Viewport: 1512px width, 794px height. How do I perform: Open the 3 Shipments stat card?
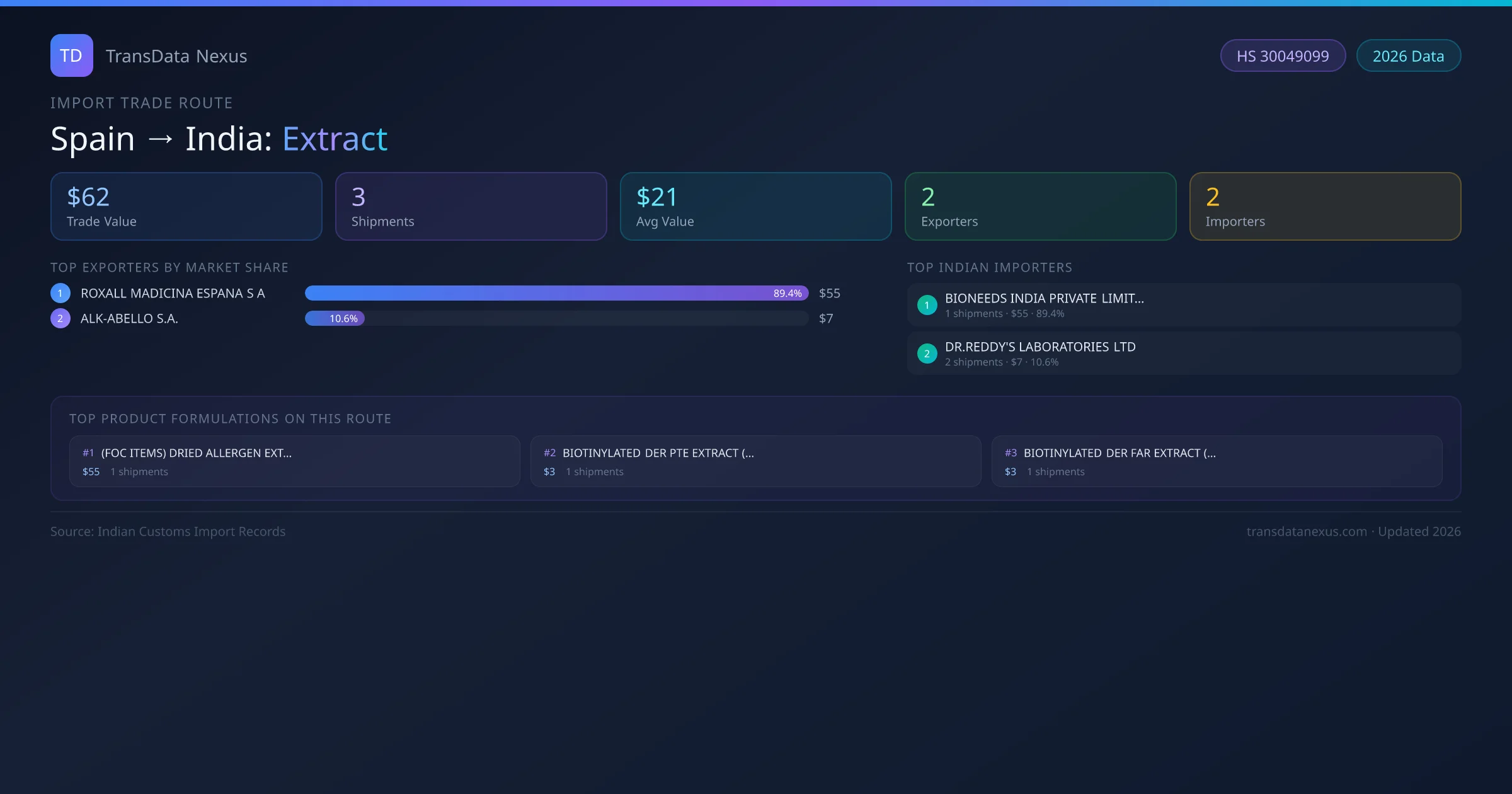pyautogui.click(x=471, y=207)
